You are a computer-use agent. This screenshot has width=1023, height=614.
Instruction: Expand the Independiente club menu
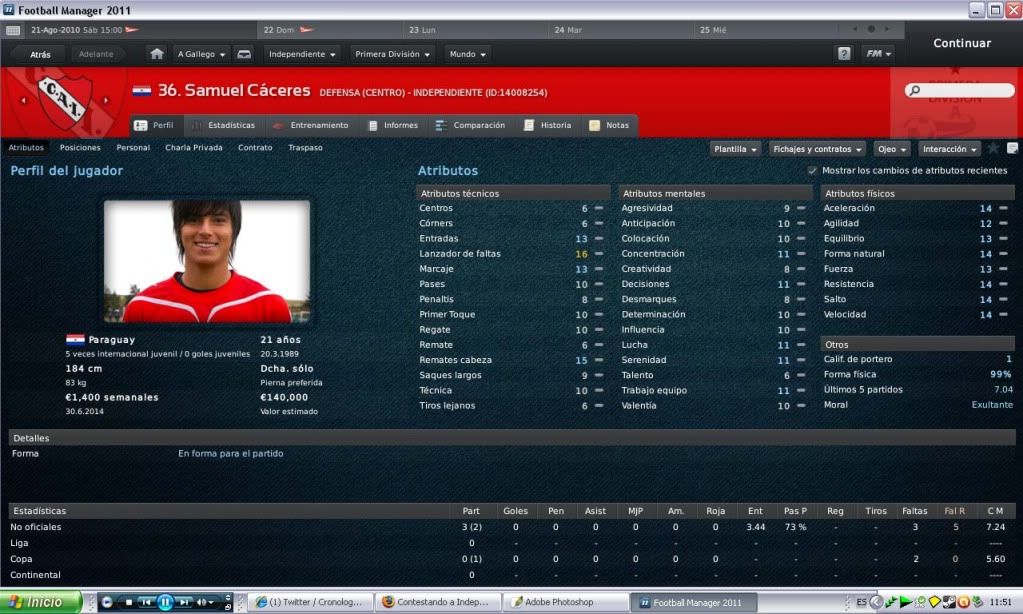pos(302,54)
